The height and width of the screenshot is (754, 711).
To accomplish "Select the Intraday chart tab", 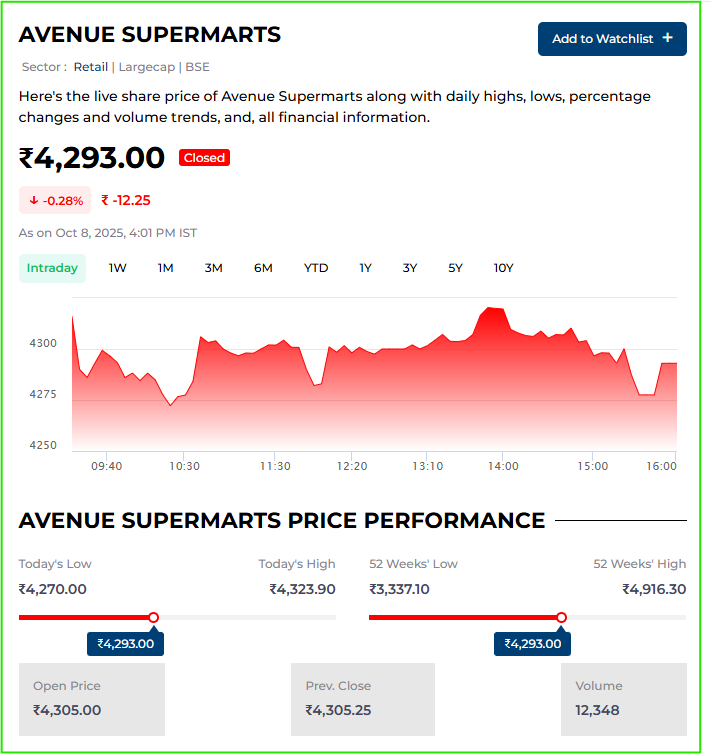I will pyautogui.click(x=52, y=268).
